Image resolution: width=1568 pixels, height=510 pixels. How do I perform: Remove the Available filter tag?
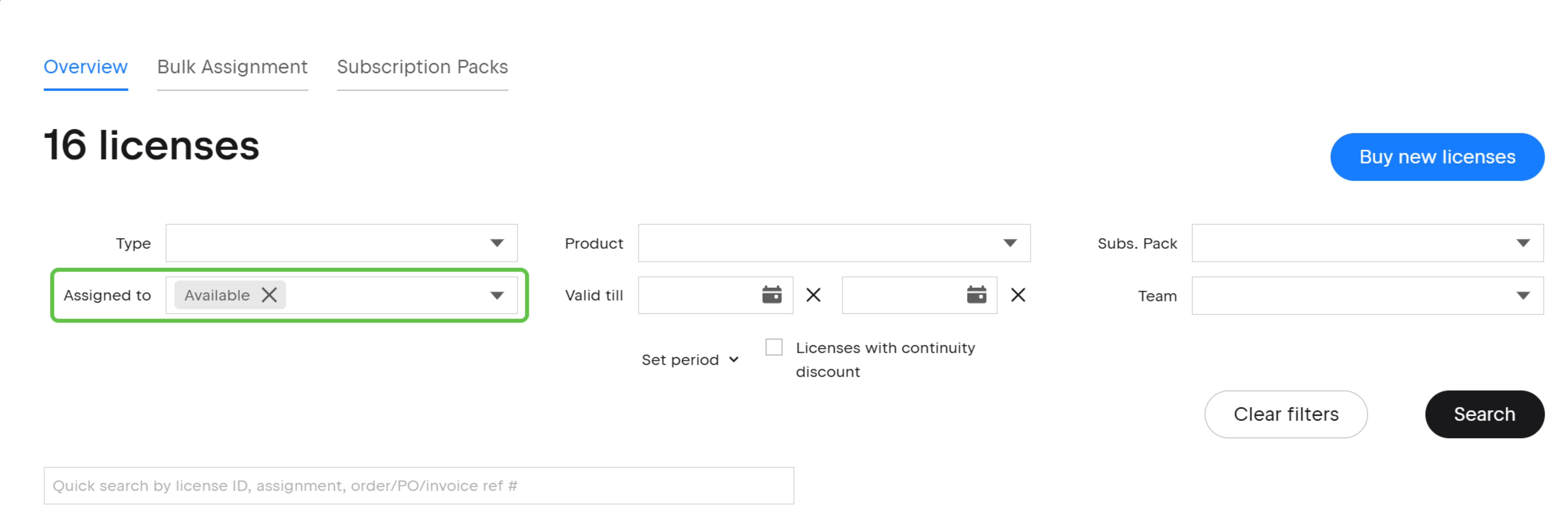click(269, 295)
